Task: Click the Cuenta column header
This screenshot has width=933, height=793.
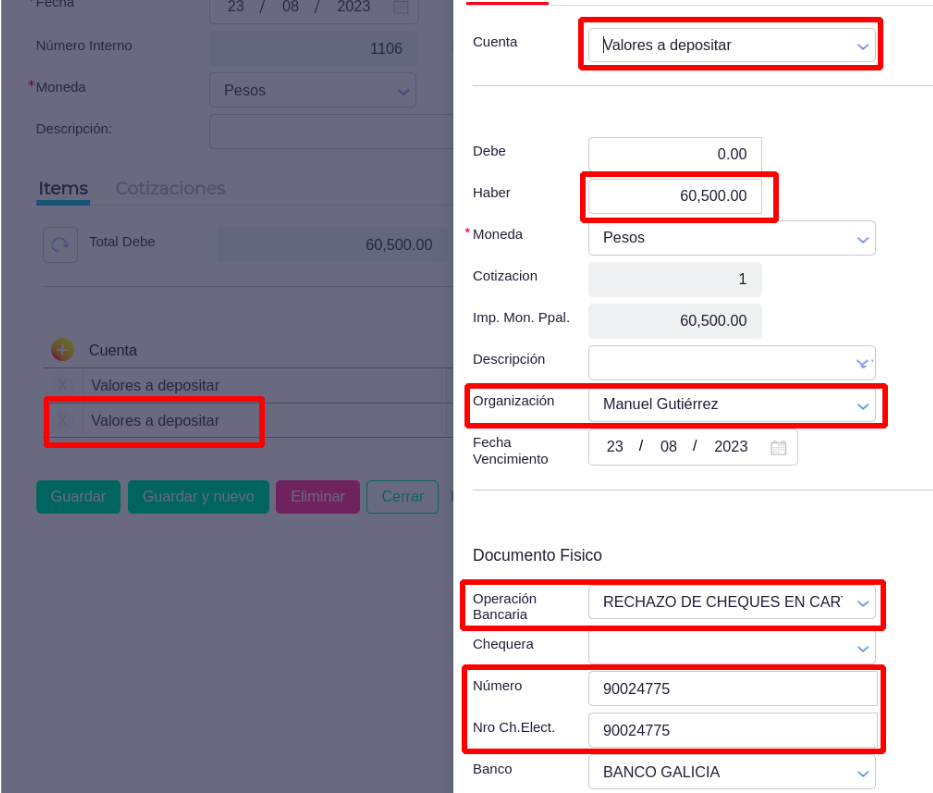Action: click(x=113, y=350)
